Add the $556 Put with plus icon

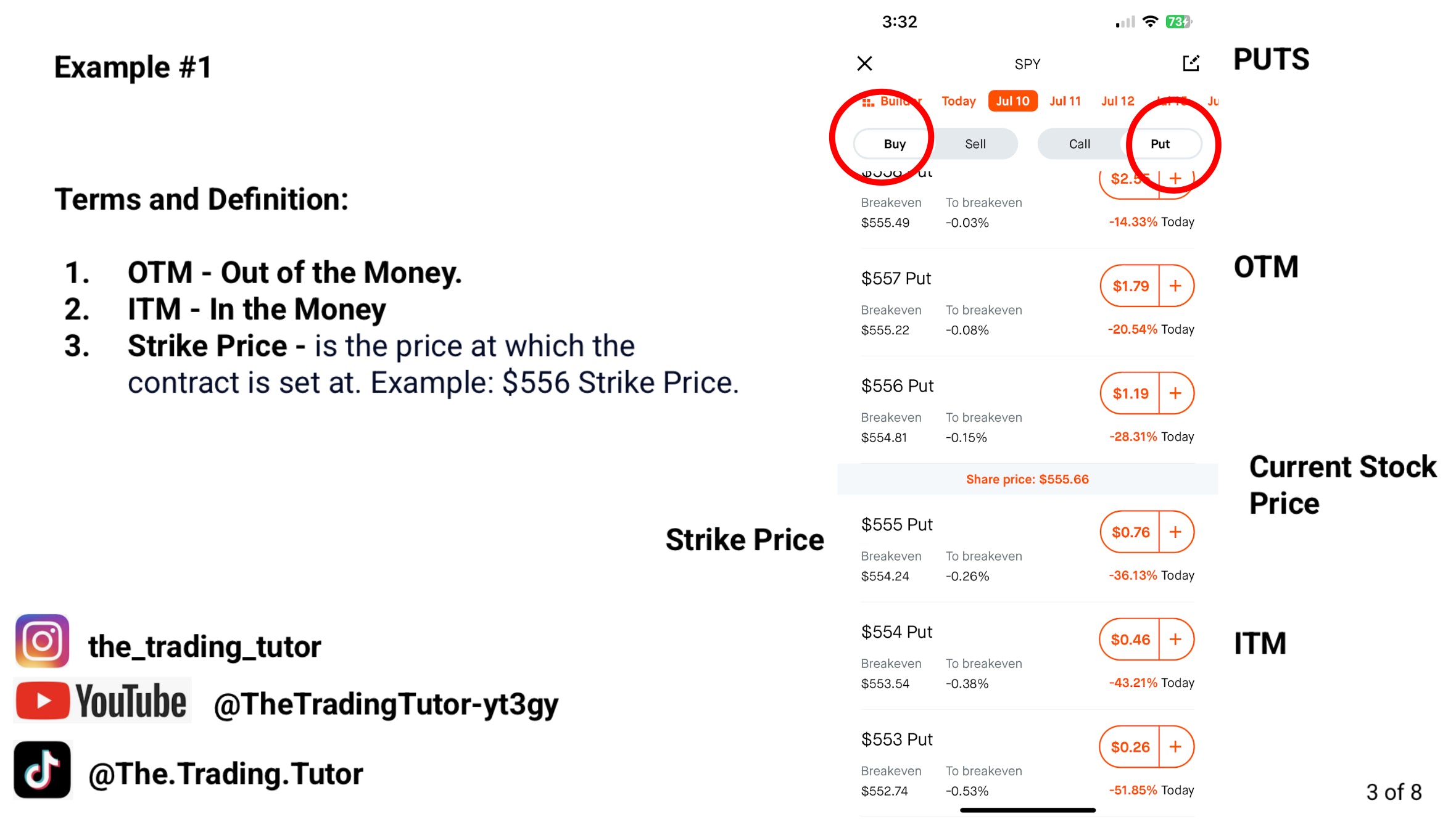click(x=1175, y=393)
